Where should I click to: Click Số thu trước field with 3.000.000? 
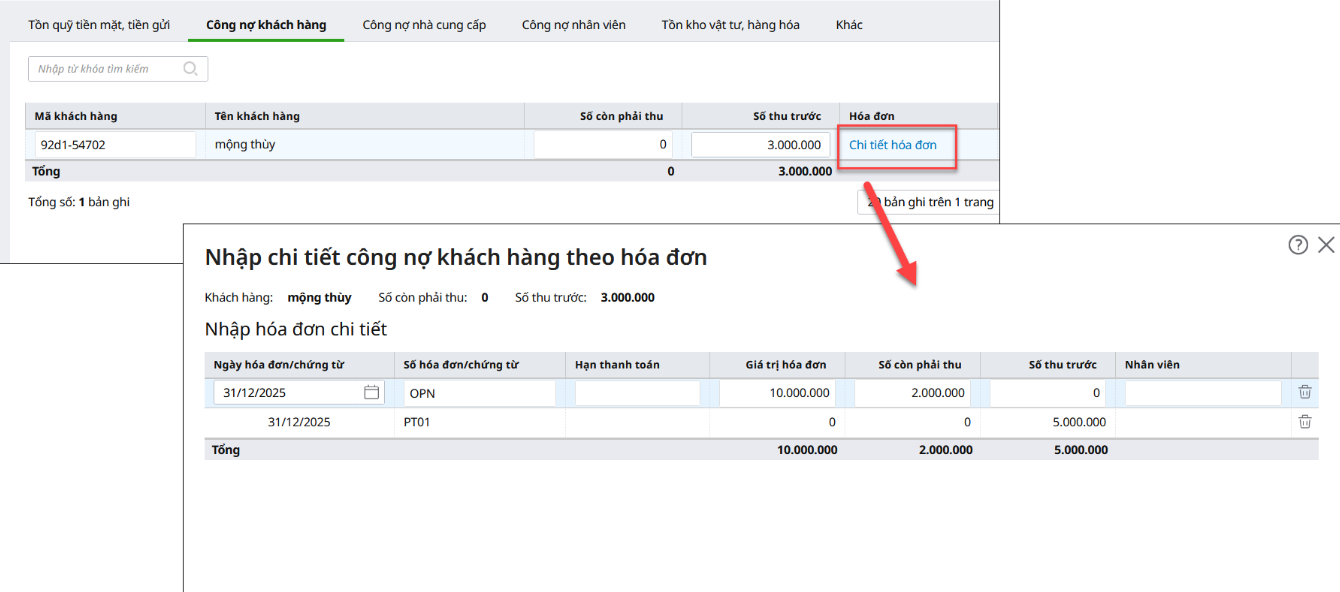click(x=759, y=145)
